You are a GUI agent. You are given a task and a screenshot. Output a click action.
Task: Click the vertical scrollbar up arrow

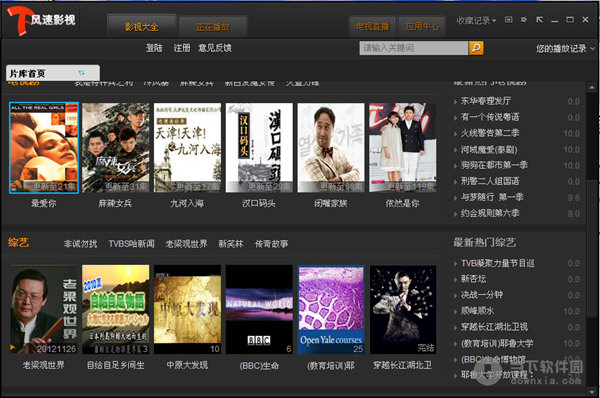click(592, 87)
